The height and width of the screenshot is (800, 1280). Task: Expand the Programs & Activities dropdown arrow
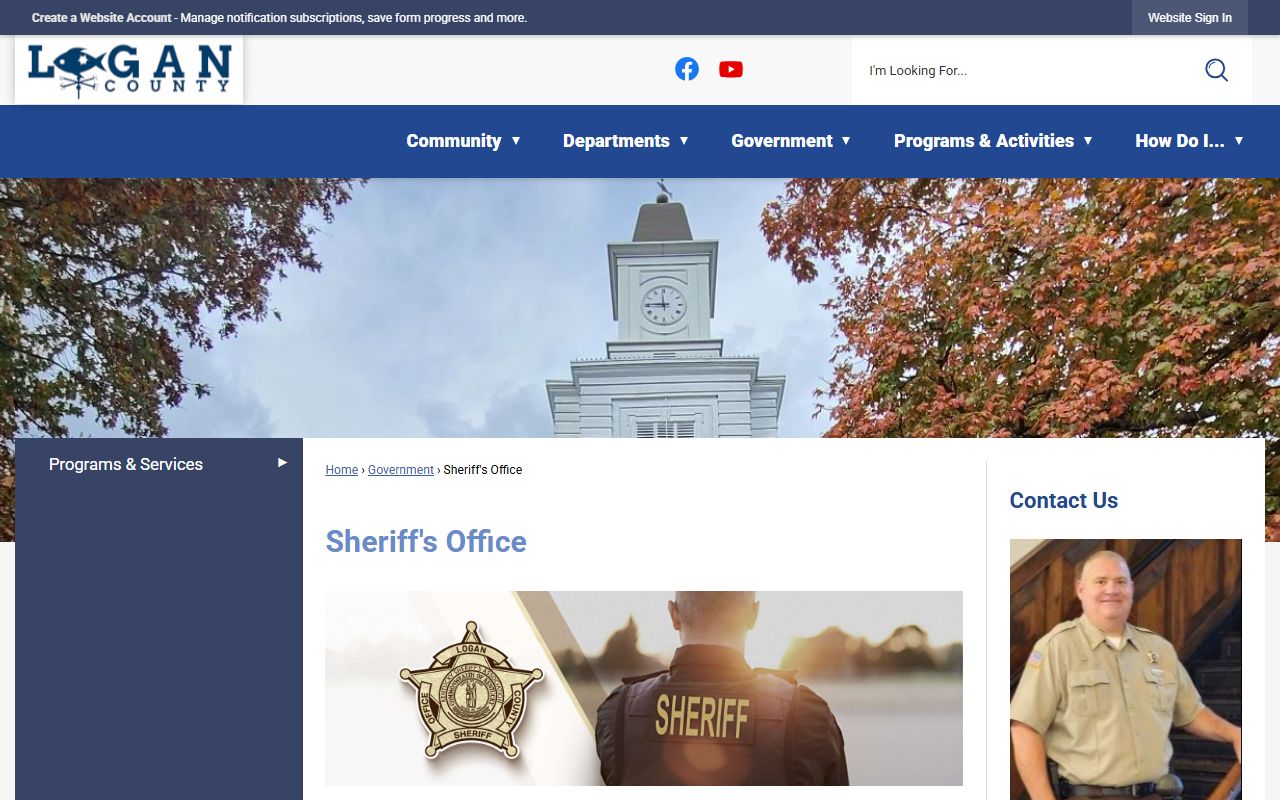1088,141
